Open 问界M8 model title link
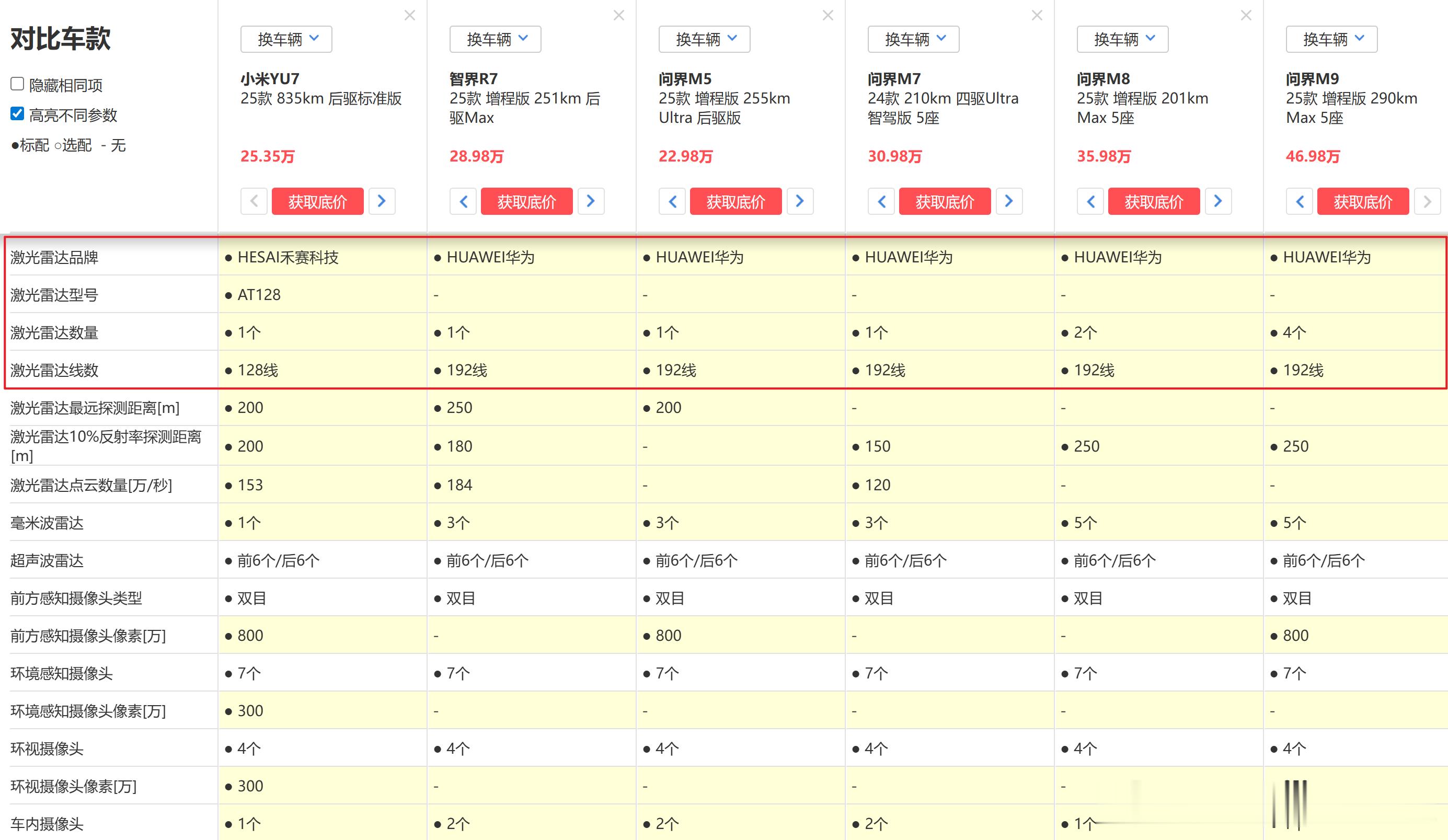The image size is (1448, 840). tap(1104, 79)
